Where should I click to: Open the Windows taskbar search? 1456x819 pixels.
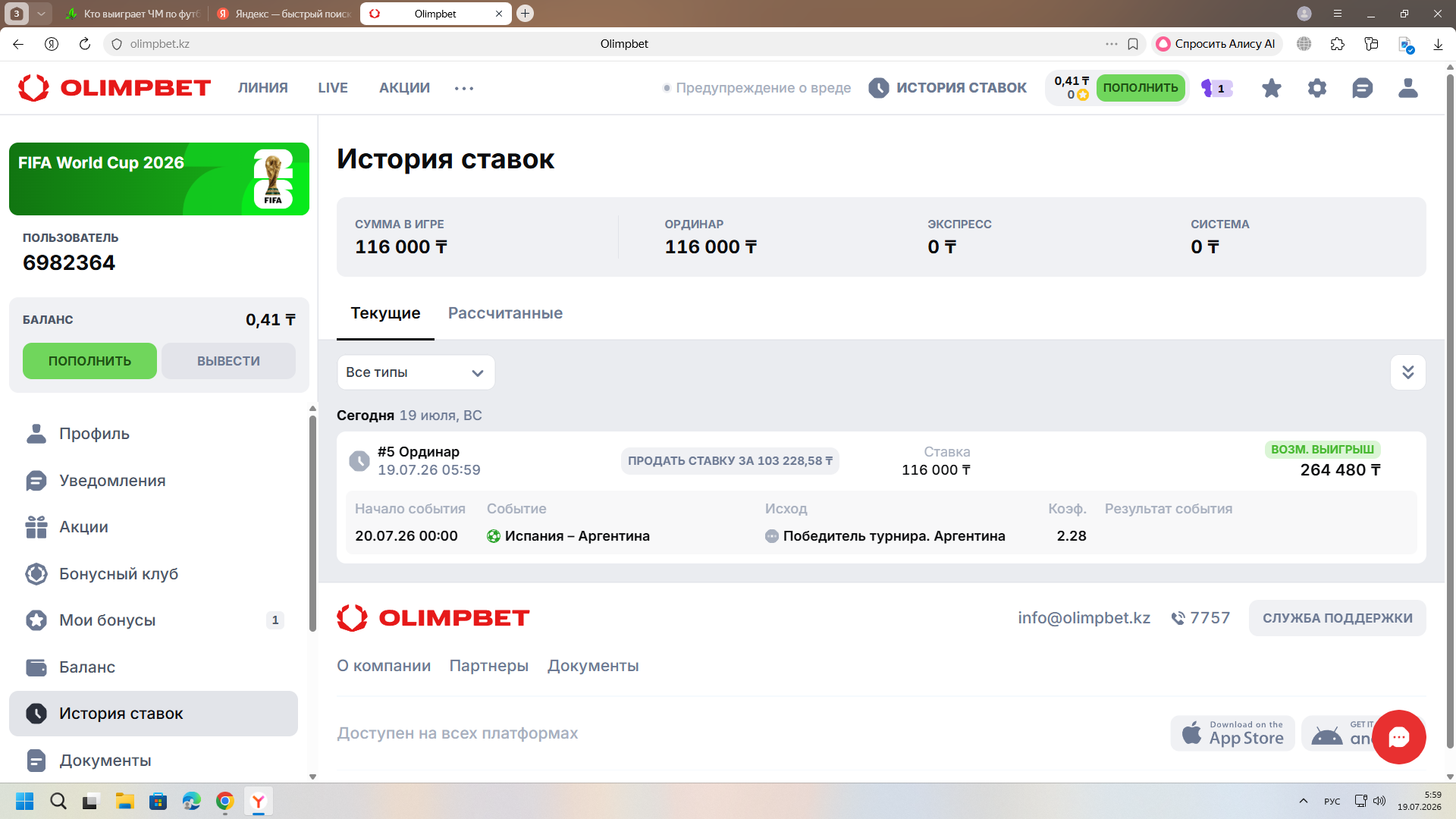click(58, 801)
